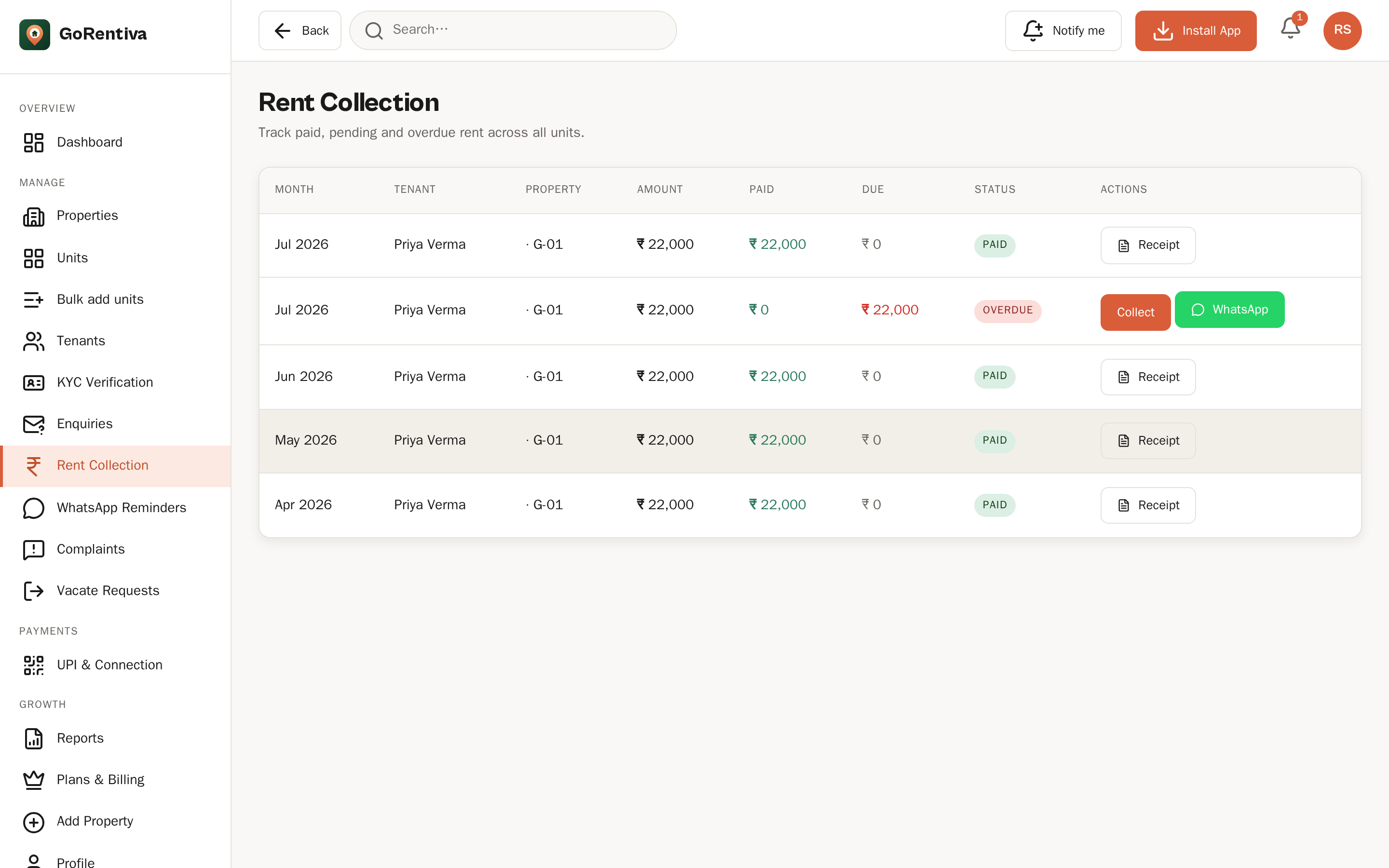Image resolution: width=1389 pixels, height=868 pixels.
Task: Click the Back button label
Action: (315, 30)
